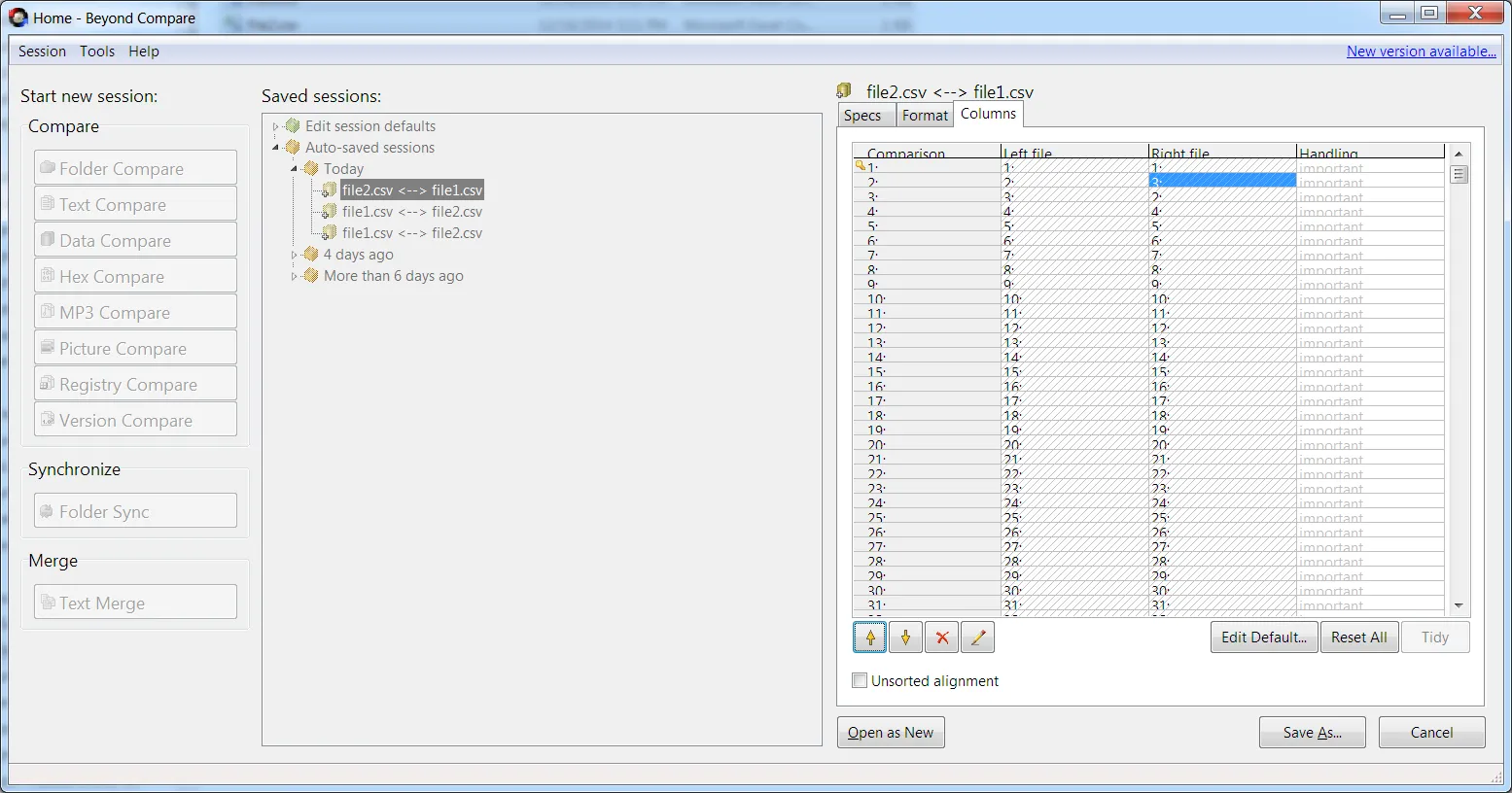Click the columns list scroll down arrow

(1459, 605)
